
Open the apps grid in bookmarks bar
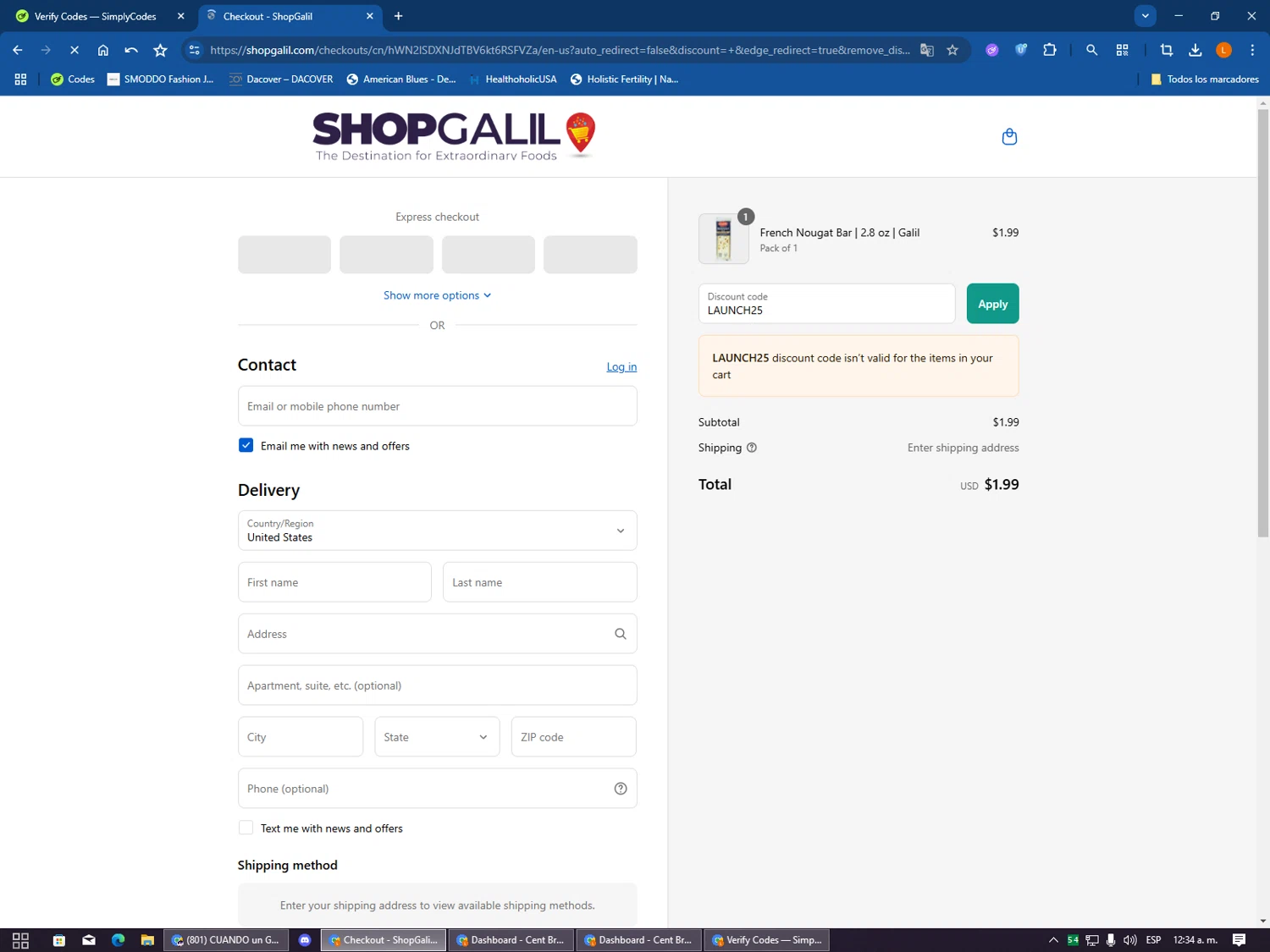(20, 79)
